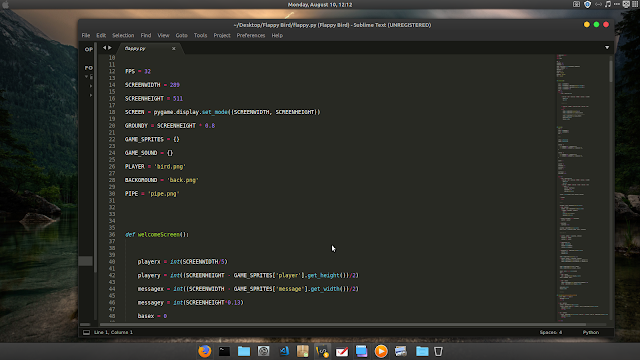Open Firefox from the dock
Viewport: 640px width, 360px height.
204,351
